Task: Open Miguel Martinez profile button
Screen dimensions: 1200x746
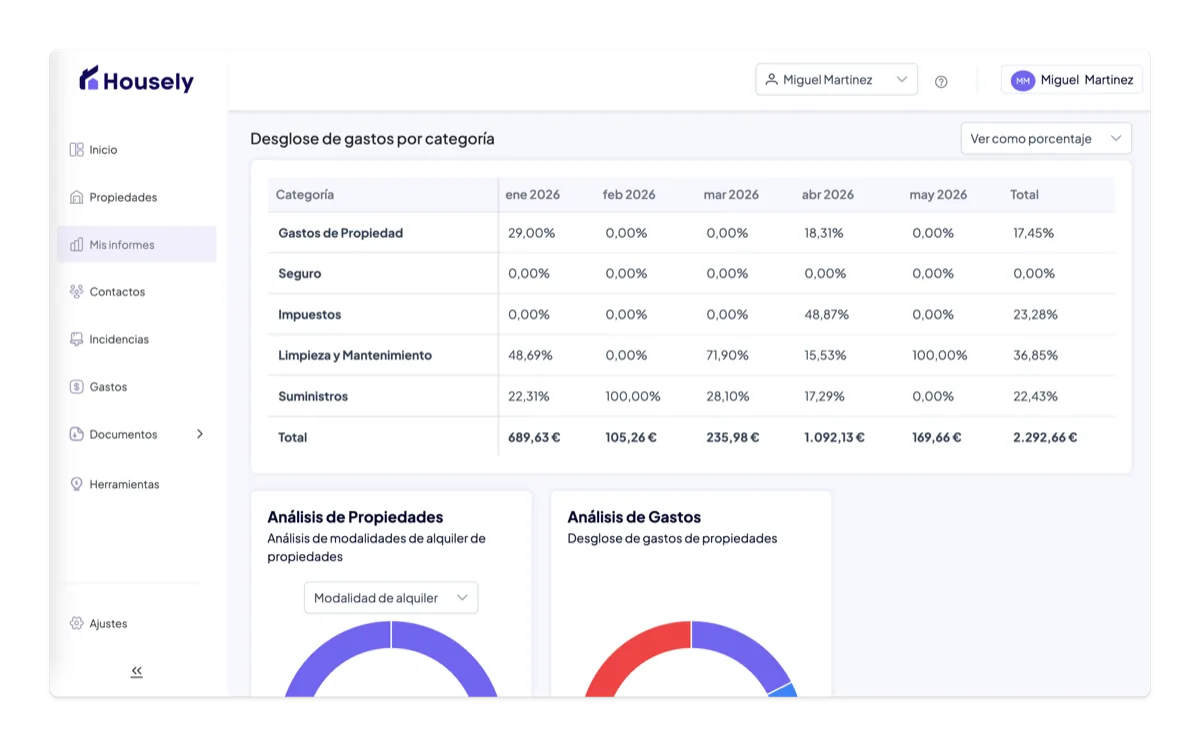Action: pyautogui.click(x=1072, y=80)
